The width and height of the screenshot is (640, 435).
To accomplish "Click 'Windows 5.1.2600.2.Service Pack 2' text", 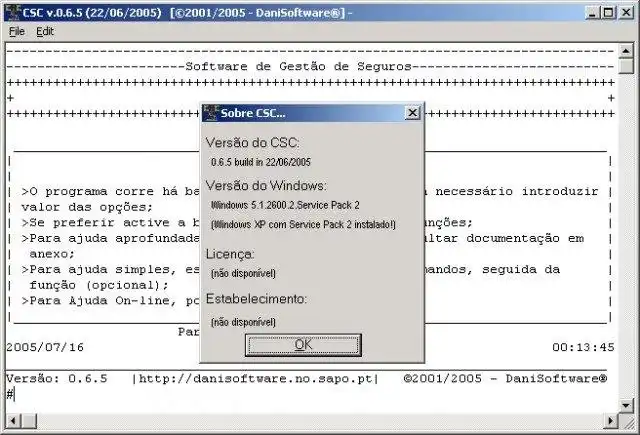I will tap(285, 205).
